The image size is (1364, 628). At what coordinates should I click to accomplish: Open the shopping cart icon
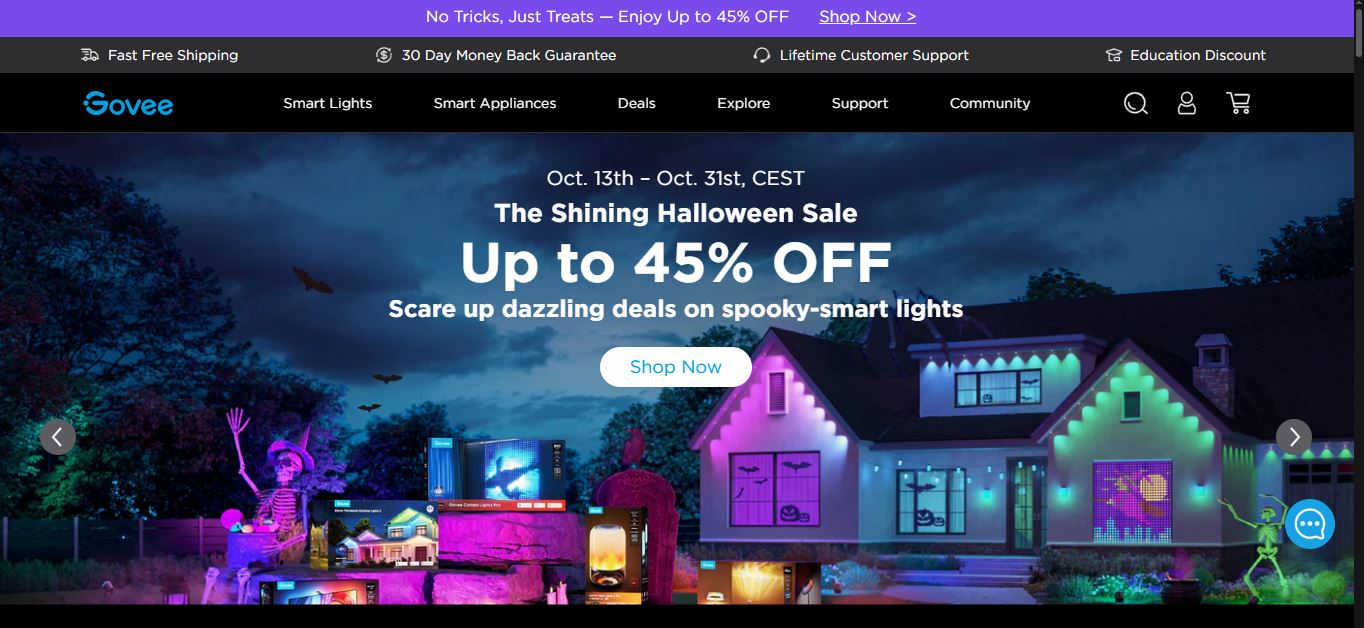click(1238, 103)
